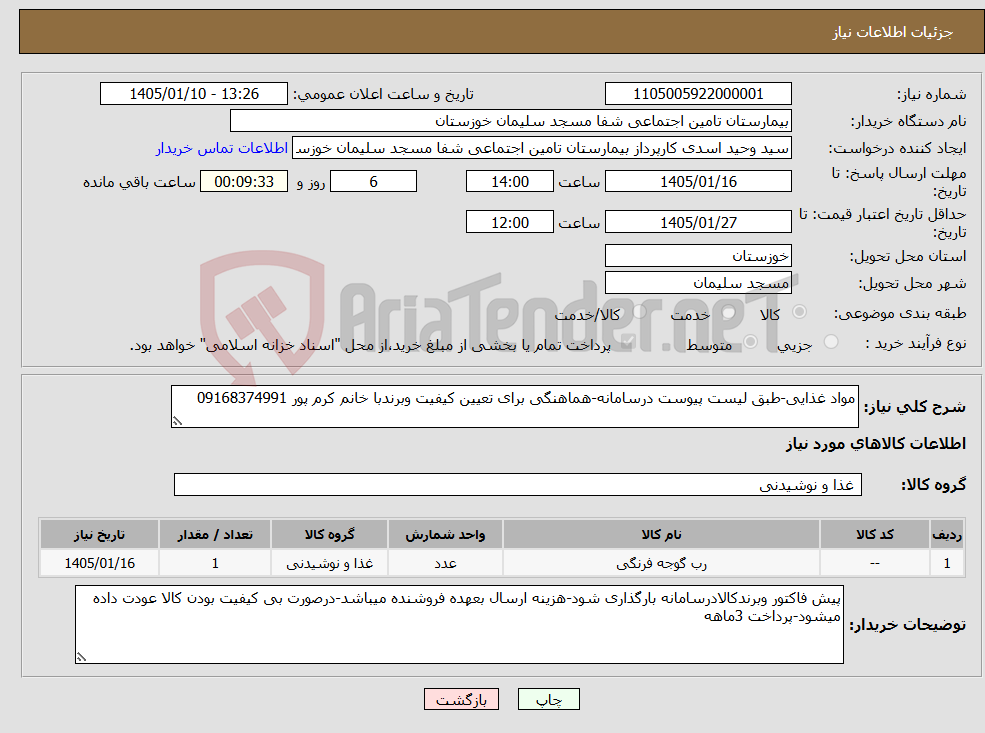Screen dimensions: 985x733
Task: Click the row number cell 1
Action: pos(947,563)
